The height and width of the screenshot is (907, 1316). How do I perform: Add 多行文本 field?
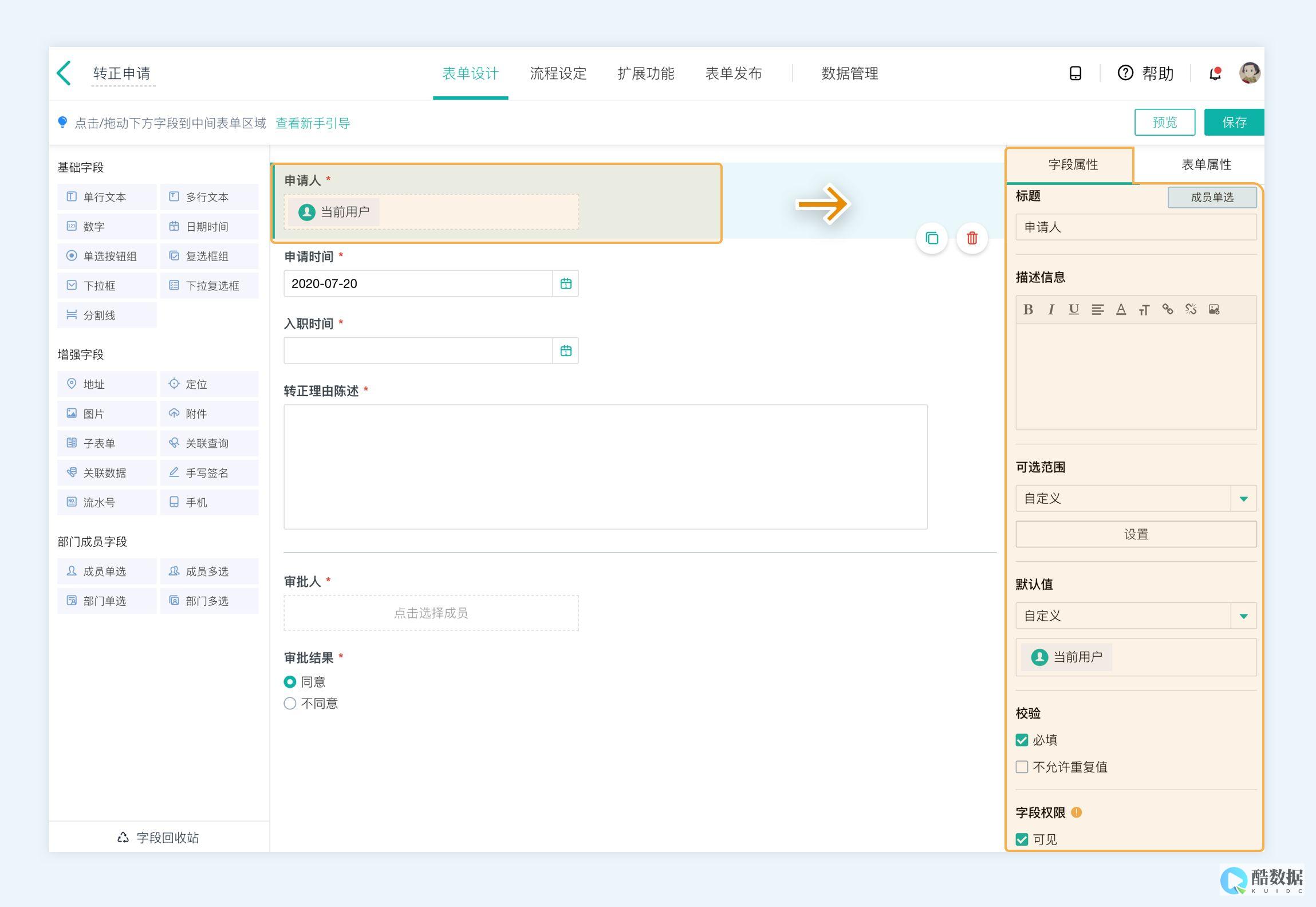pos(209,197)
